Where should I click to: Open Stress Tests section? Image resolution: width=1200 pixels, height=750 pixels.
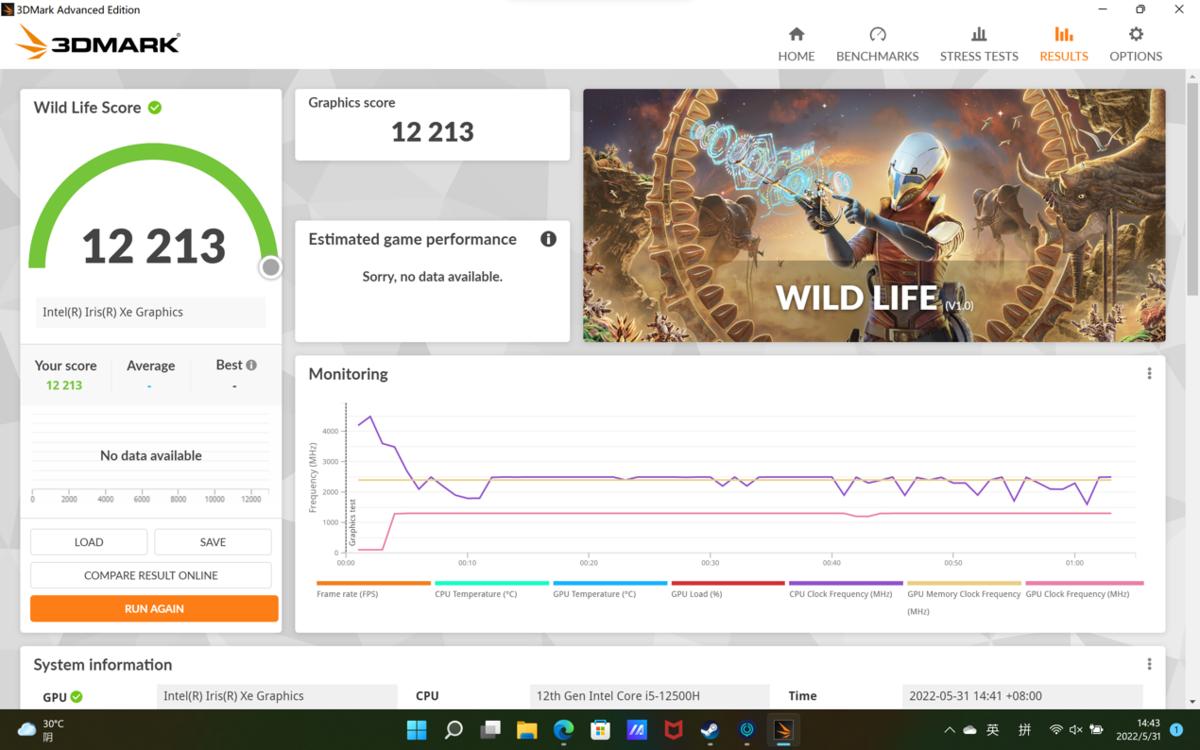[978, 44]
